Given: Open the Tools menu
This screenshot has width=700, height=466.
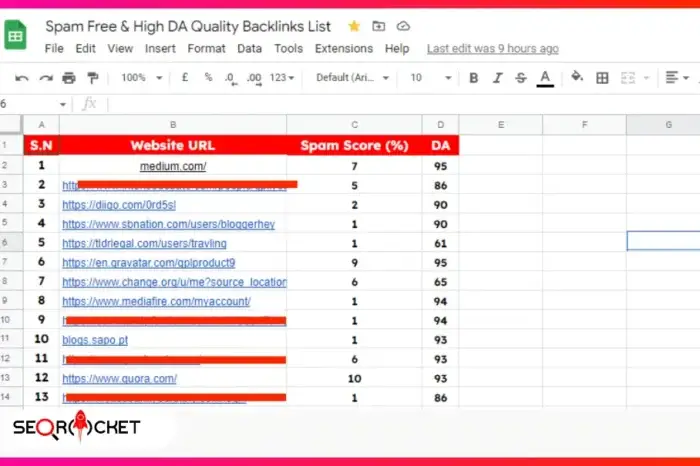Looking at the screenshot, I should point(288,49).
